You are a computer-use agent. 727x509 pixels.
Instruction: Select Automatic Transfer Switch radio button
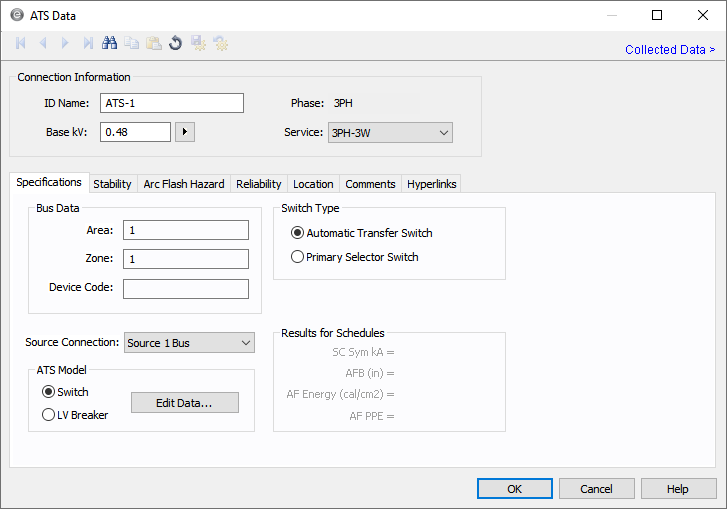pyautogui.click(x=297, y=233)
